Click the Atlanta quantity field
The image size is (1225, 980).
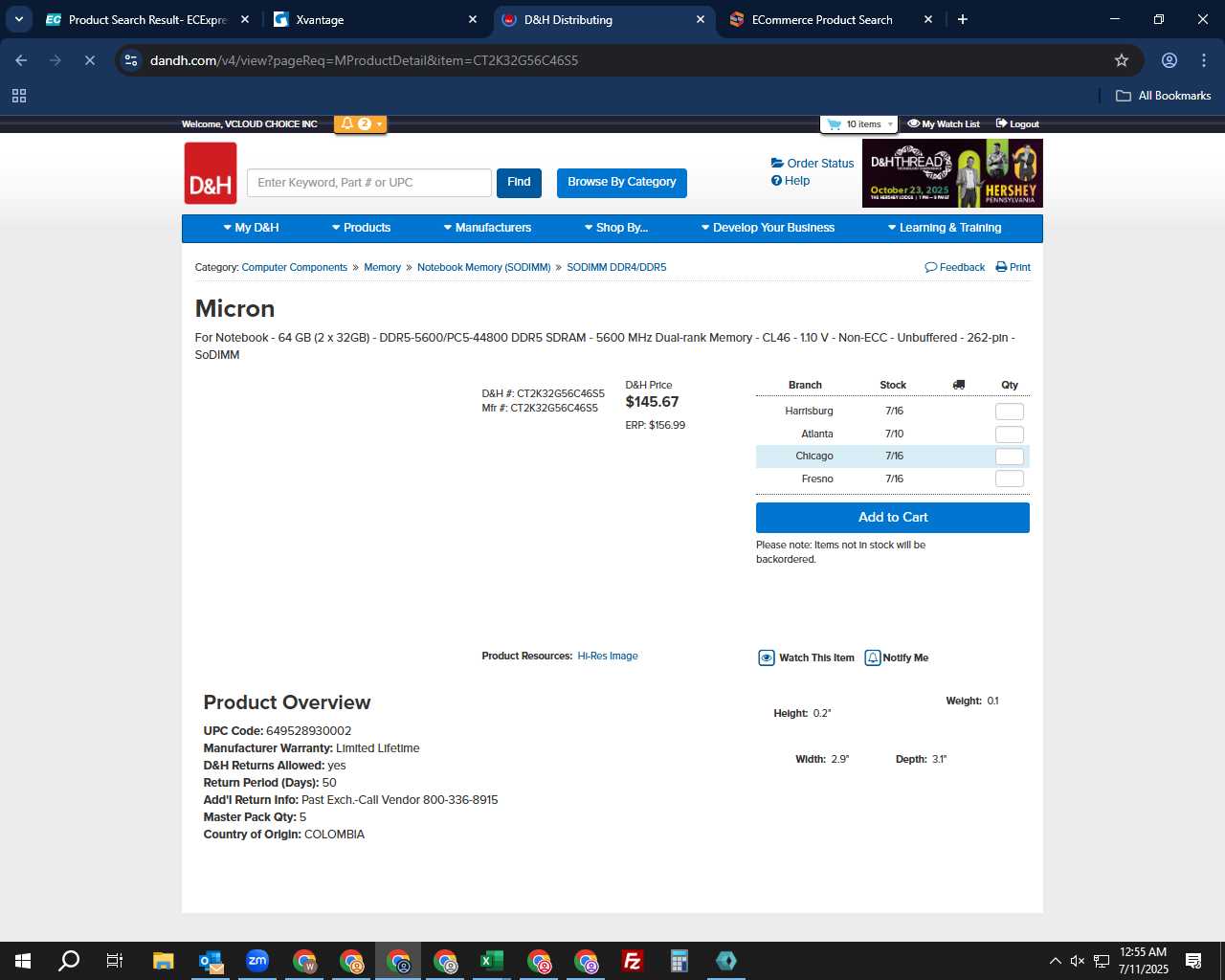click(x=1010, y=434)
